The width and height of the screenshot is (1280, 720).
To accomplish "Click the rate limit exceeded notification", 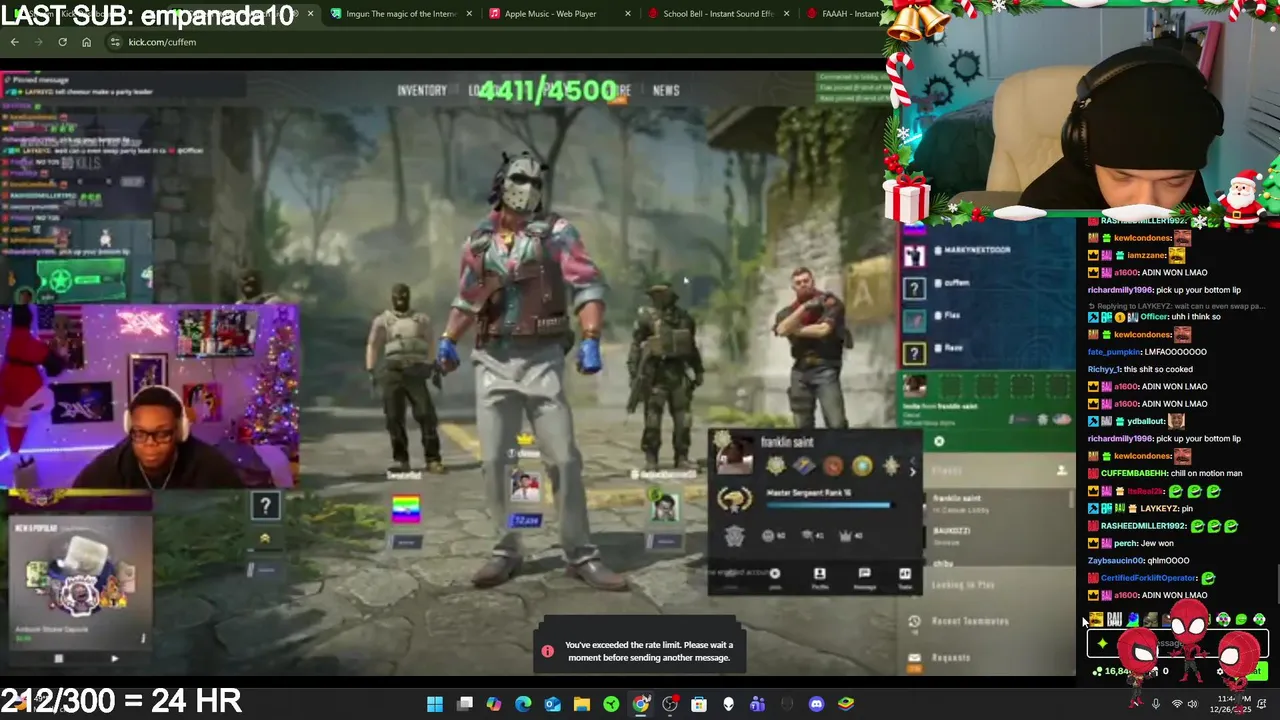I will point(640,651).
